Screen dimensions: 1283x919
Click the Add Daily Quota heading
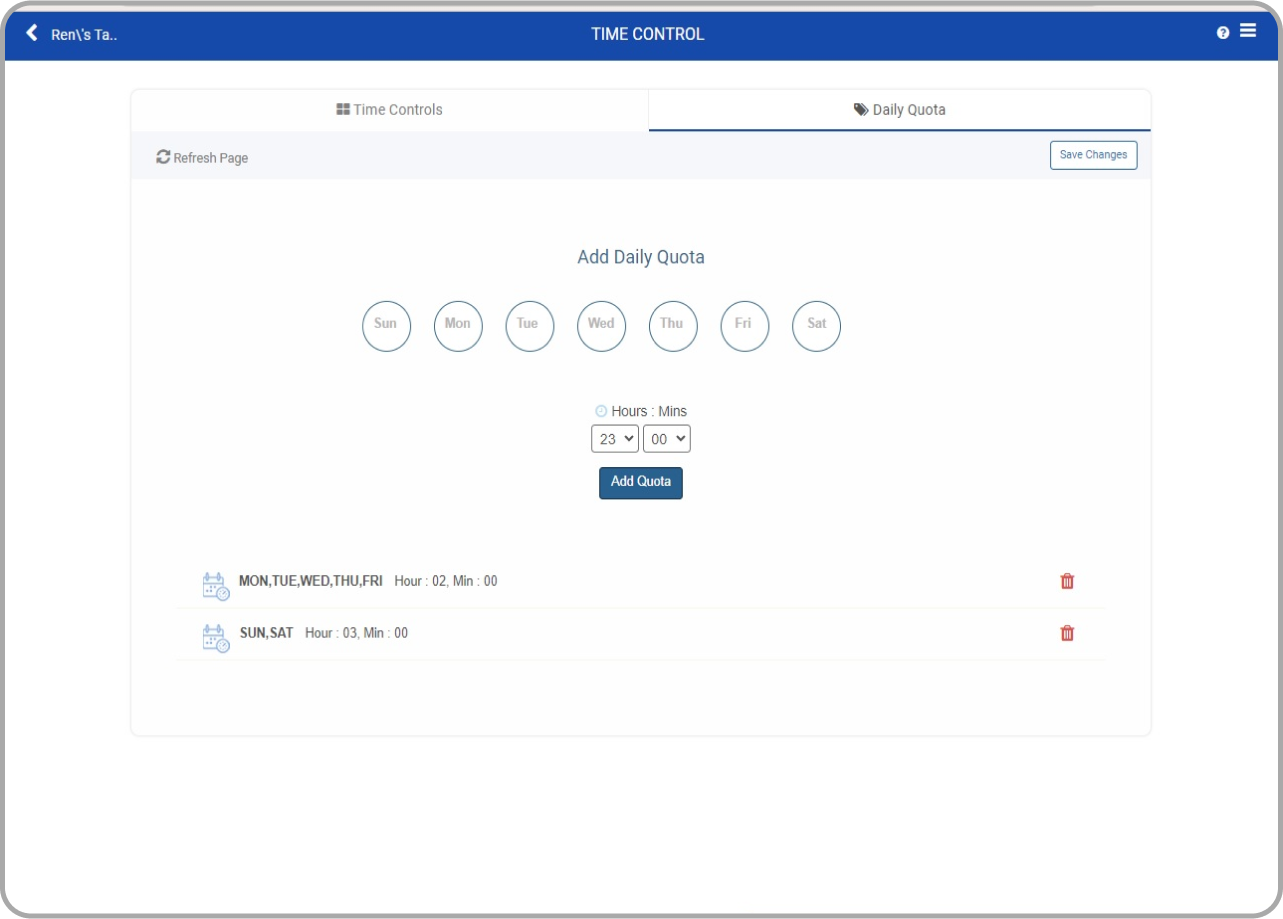click(x=641, y=257)
